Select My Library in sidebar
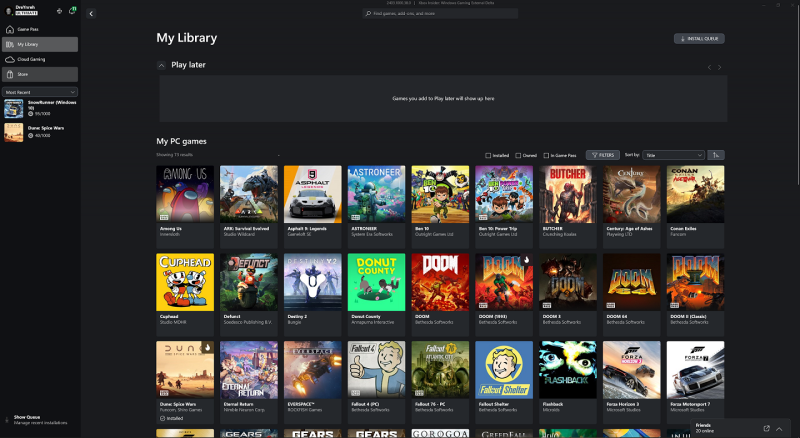The width and height of the screenshot is (800, 438). pyautogui.click(x=40, y=44)
